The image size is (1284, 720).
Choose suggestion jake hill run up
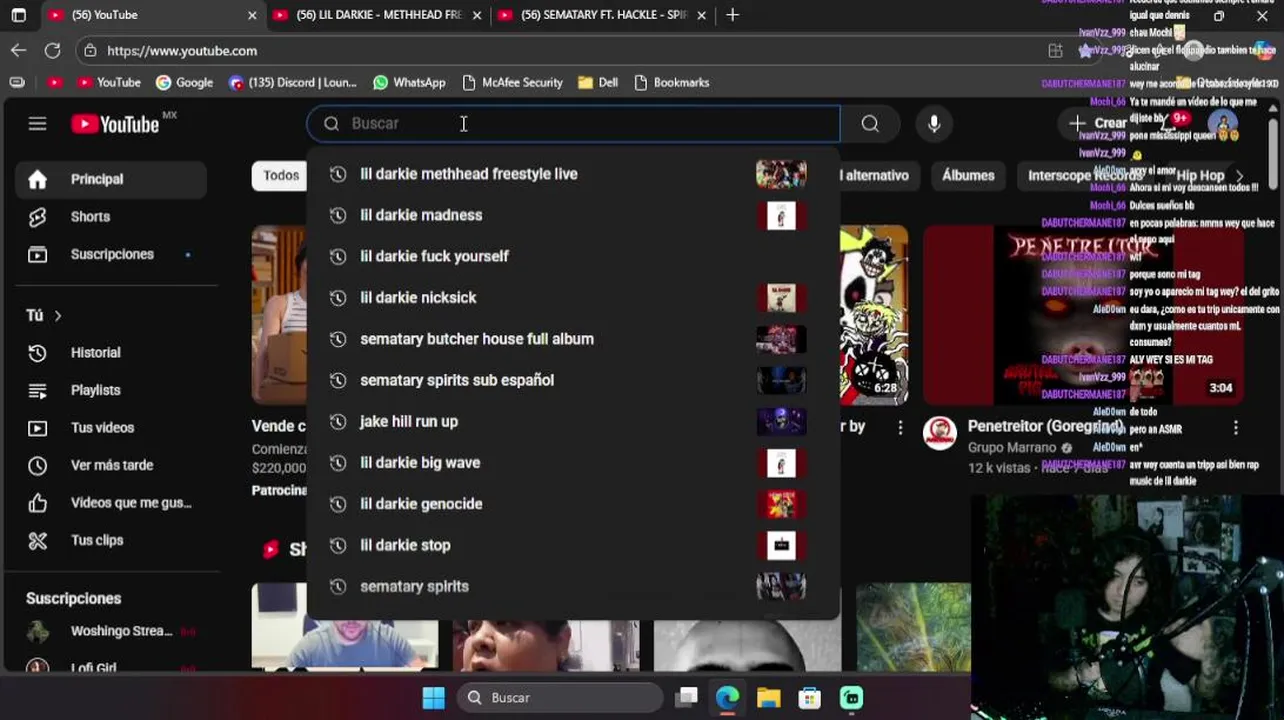[573, 421]
